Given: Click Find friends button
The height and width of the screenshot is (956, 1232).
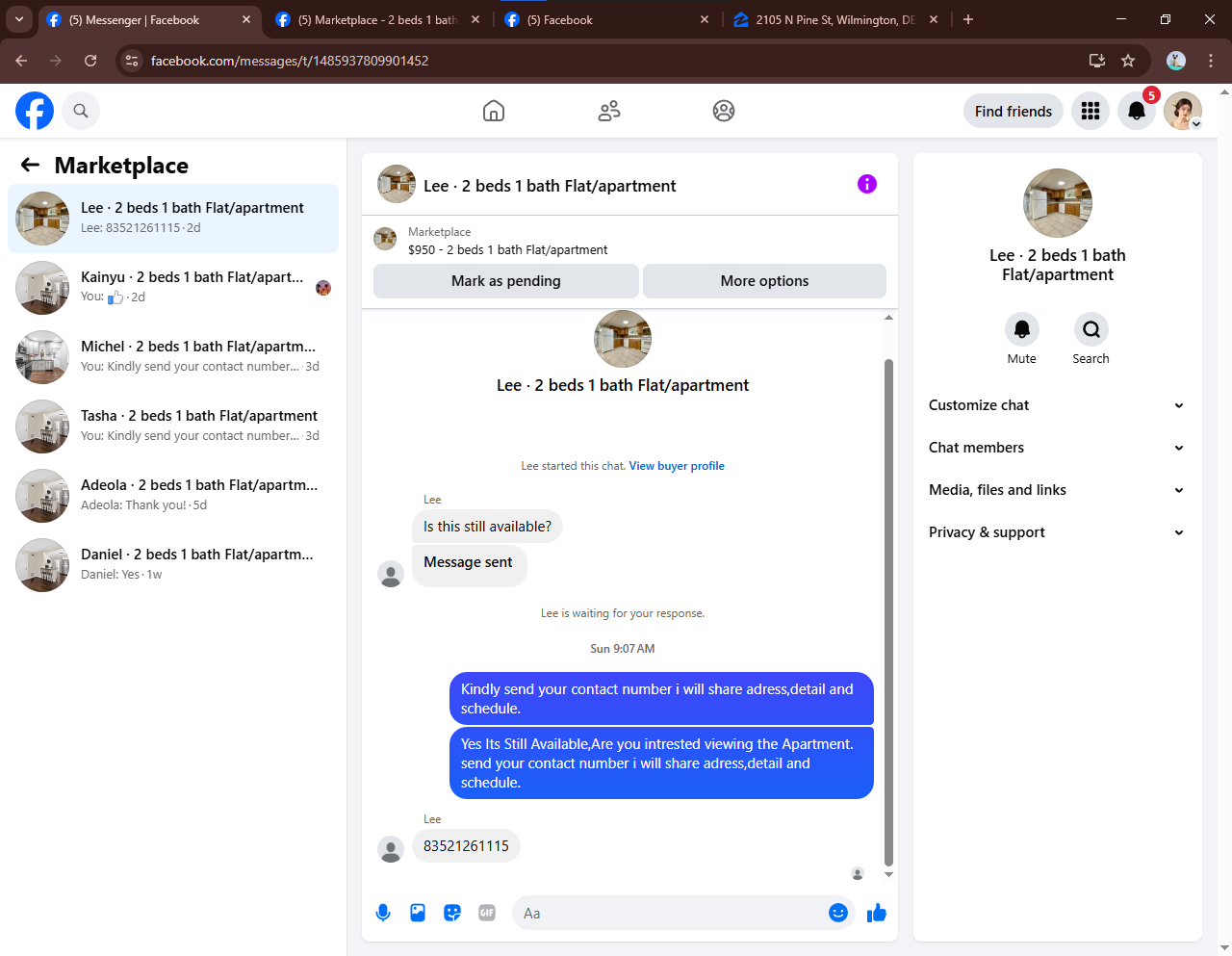Looking at the screenshot, I should click(x=1014, y=111).
